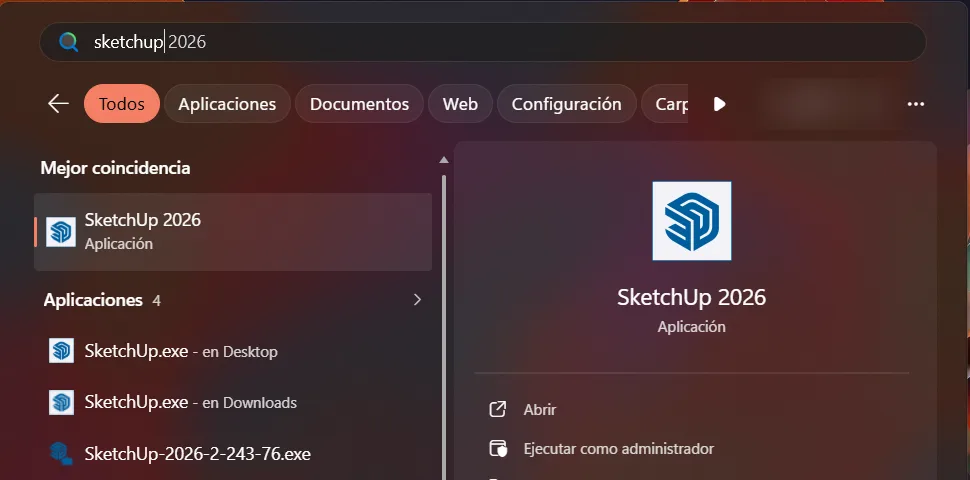Switch to the Web filter tab
The height and width of the screenshot is (480, 970).
click(x=460, y=104)
